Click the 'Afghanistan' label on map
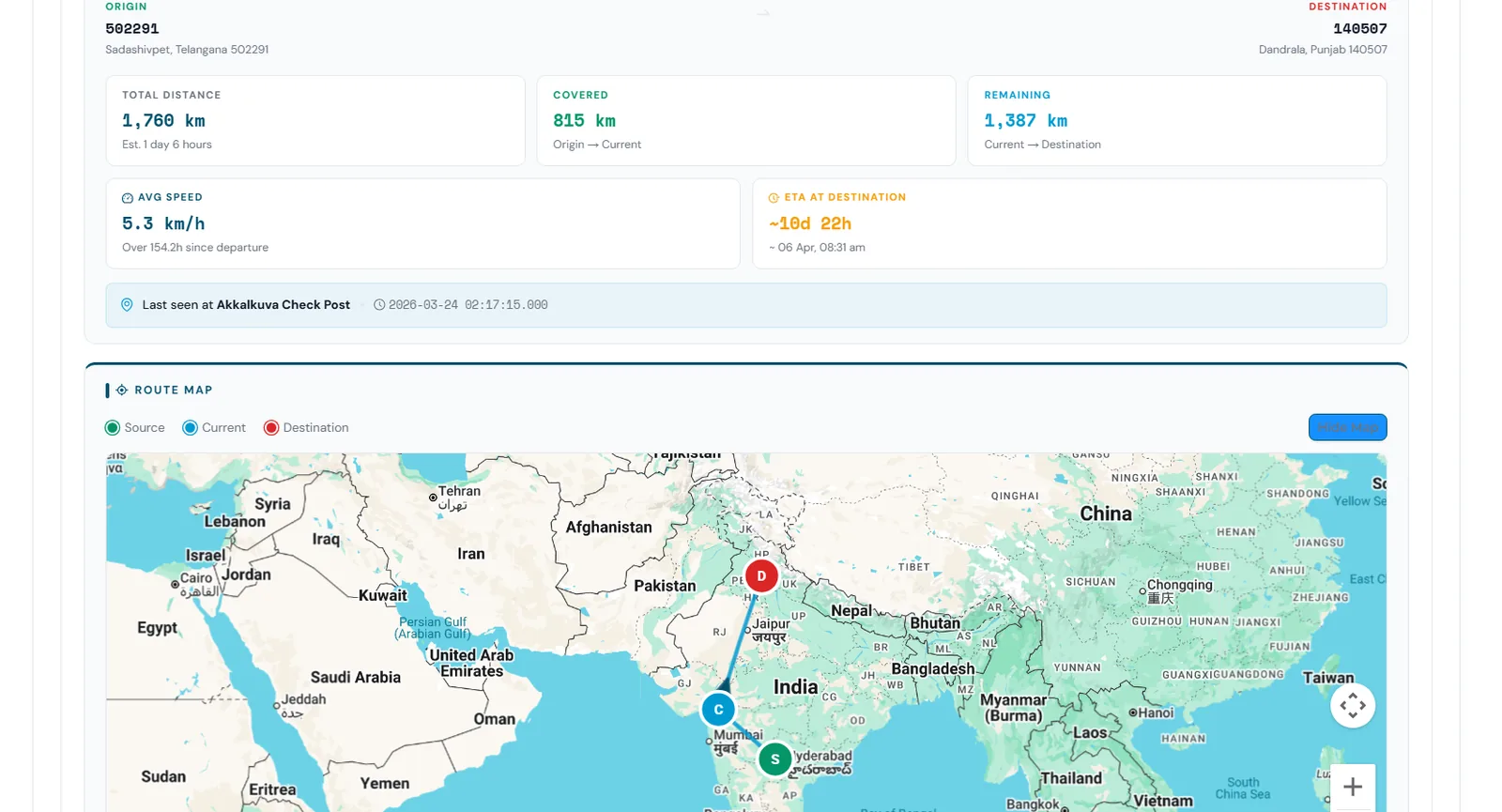The width and height of the screenshot is (1502, 812). coord(608,528)
